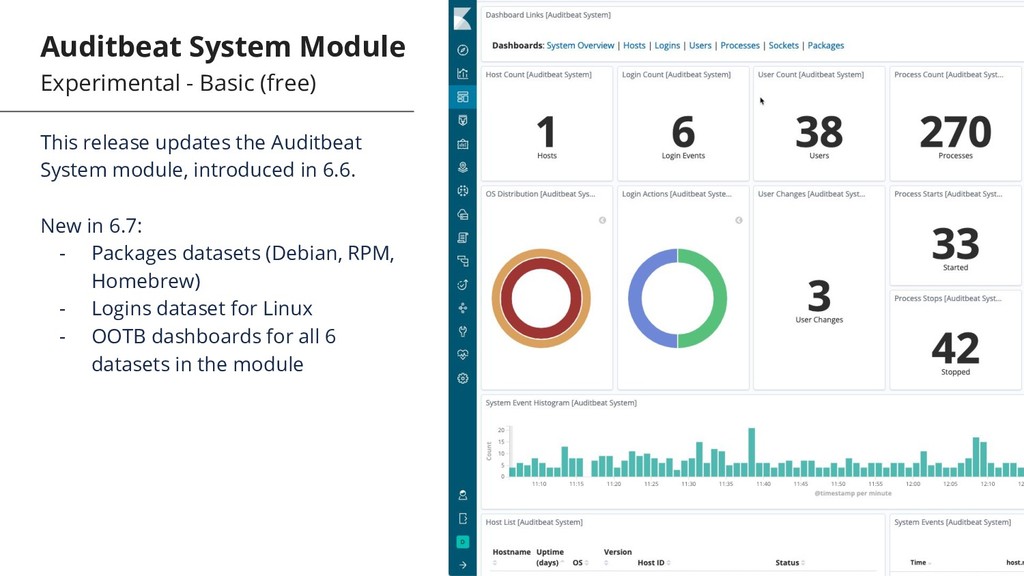This screenshot has height=576, width=1024.
Task: Open the Processes dashboard link
Action: (740, 46)
